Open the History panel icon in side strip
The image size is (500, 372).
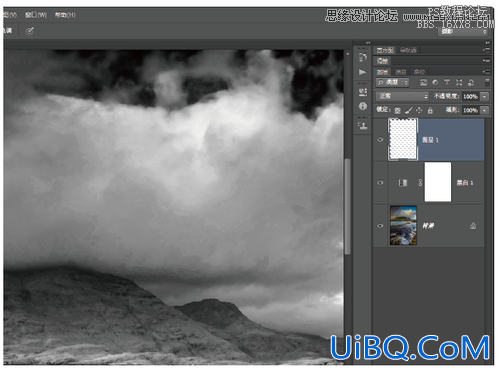point(363,57)
